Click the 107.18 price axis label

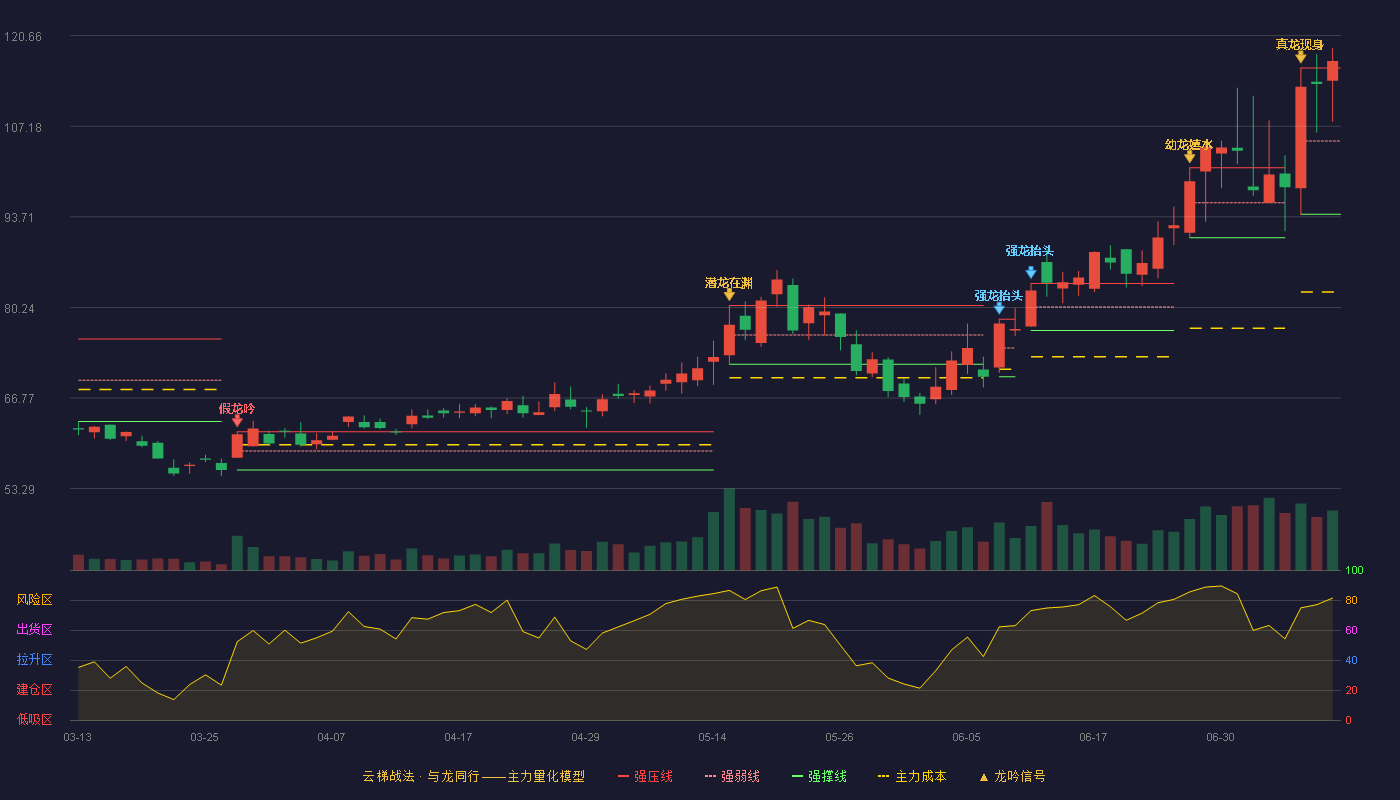pos(23,128)
